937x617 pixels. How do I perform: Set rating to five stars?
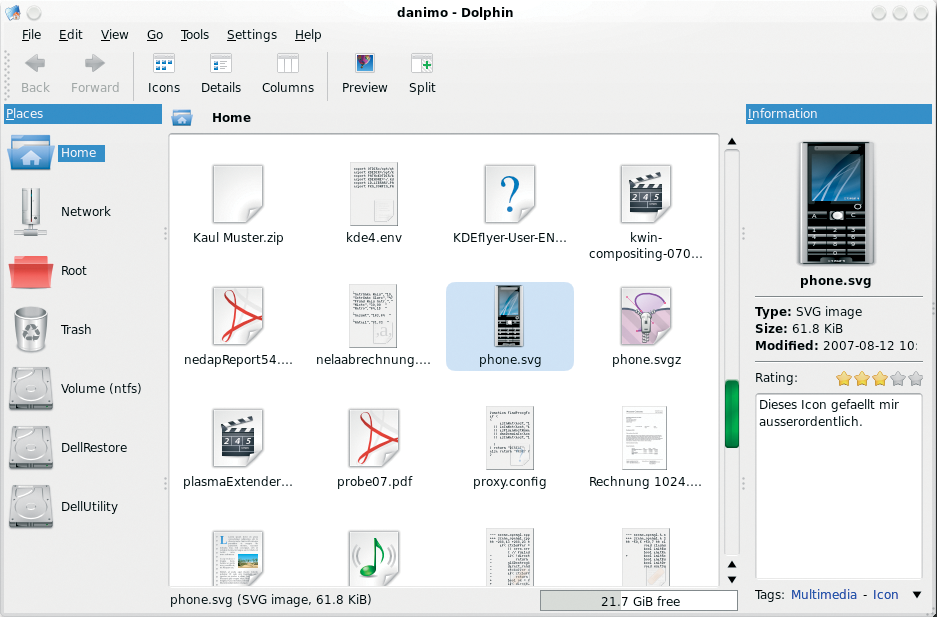tap(915, 378)
